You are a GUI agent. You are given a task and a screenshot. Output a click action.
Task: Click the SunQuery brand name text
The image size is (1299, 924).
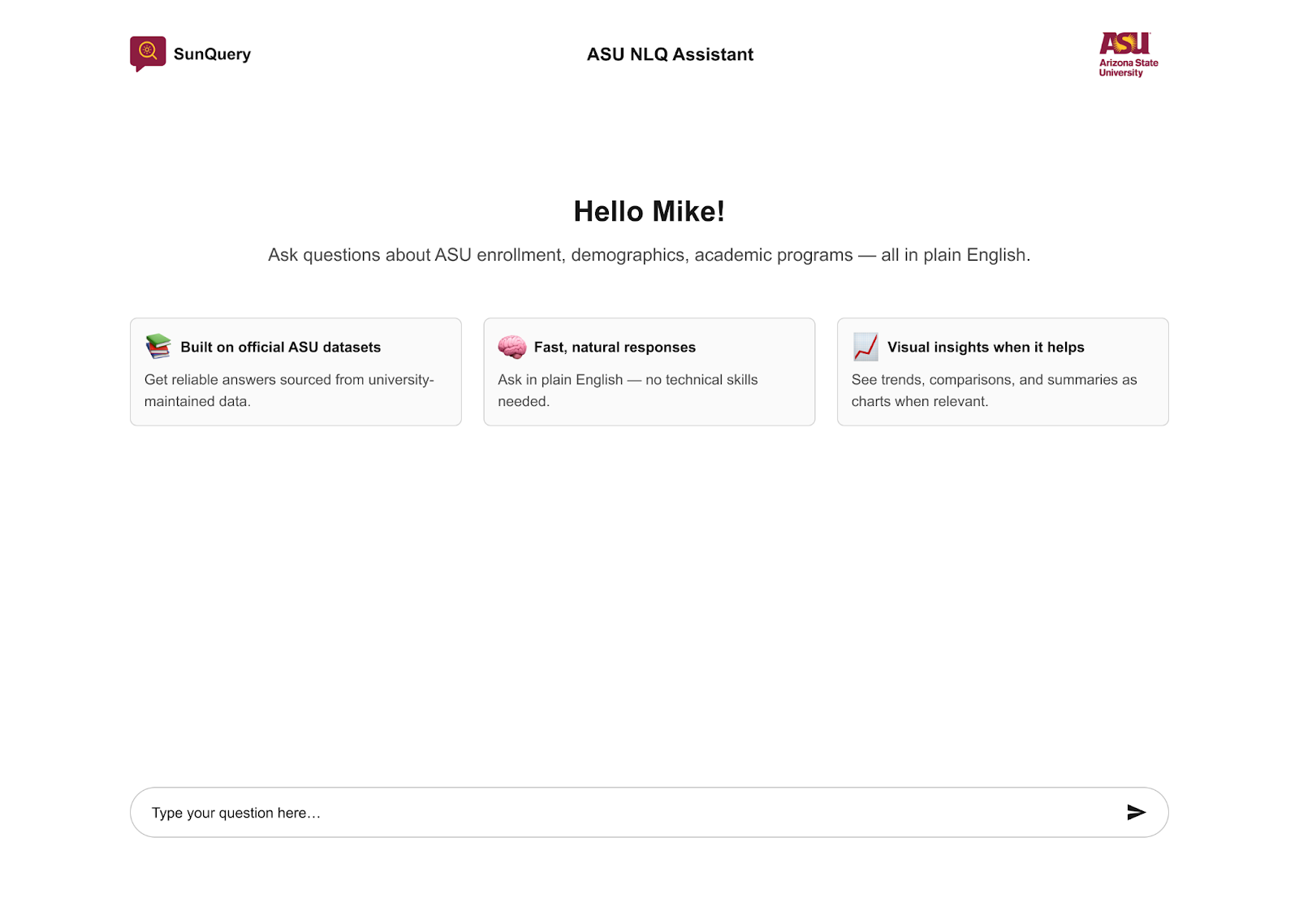pyautogui.click(x=212, y=54)
